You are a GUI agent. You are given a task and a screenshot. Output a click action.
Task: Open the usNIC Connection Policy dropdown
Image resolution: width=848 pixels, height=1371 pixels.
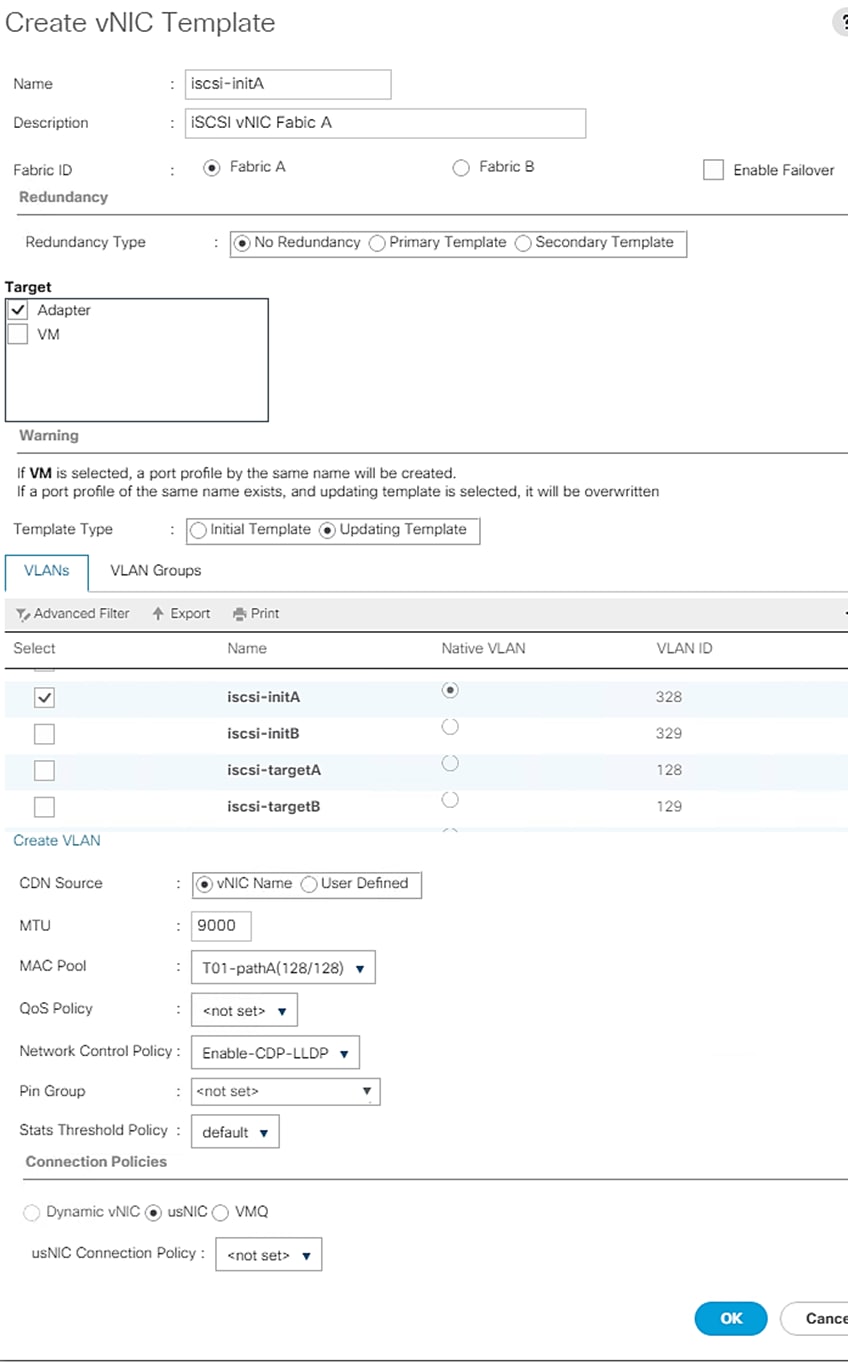click(x=269, y=1254)
